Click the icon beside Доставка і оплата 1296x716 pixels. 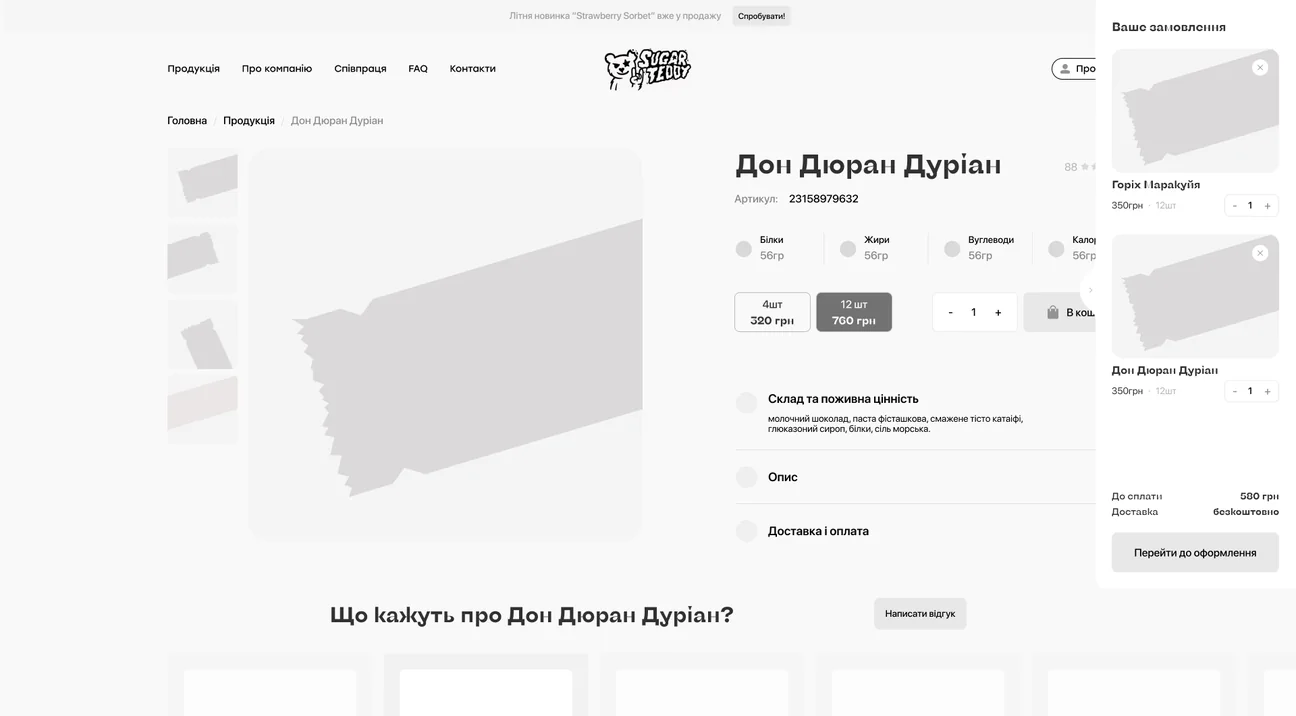coord(746,531)
